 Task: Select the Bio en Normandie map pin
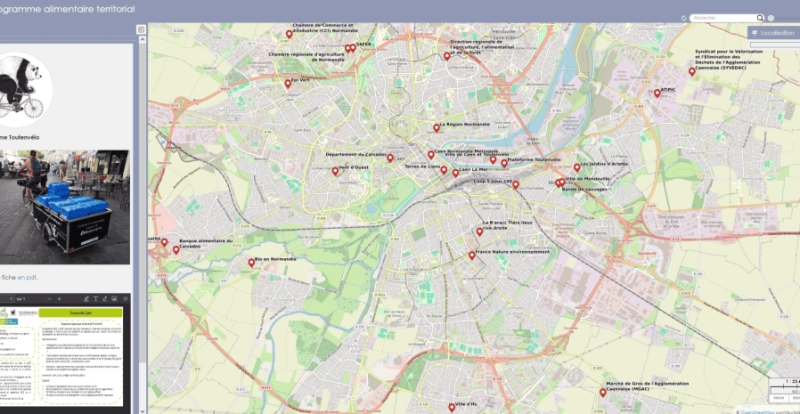tap(252, 263)
